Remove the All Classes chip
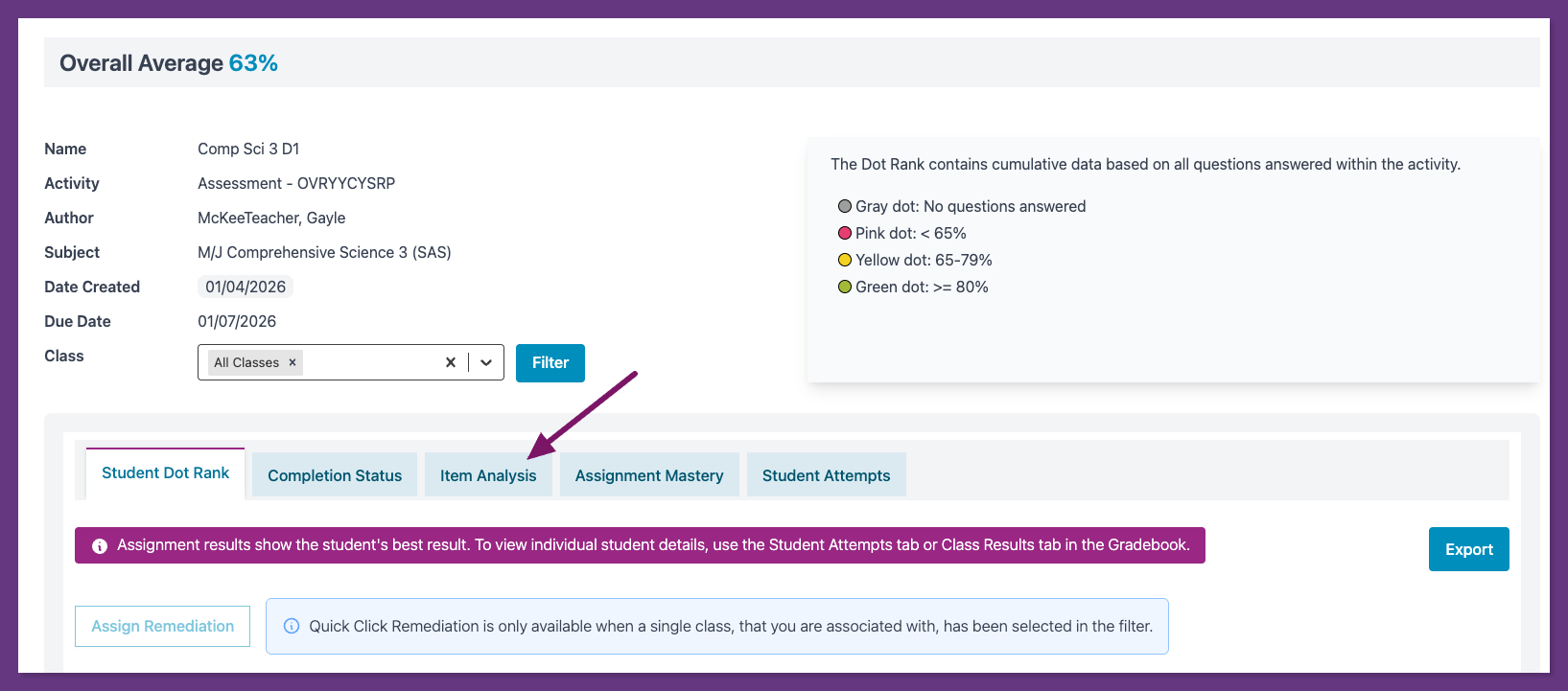 [293, 362]
